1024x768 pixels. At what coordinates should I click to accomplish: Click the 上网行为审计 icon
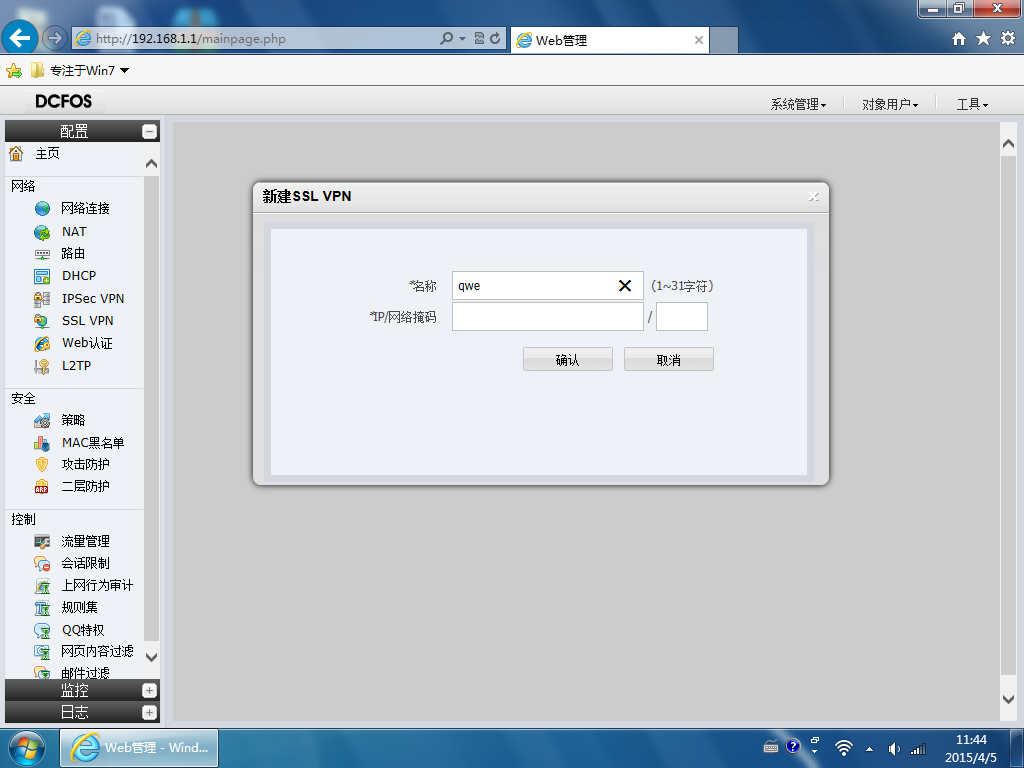click(x=42, y=586)
